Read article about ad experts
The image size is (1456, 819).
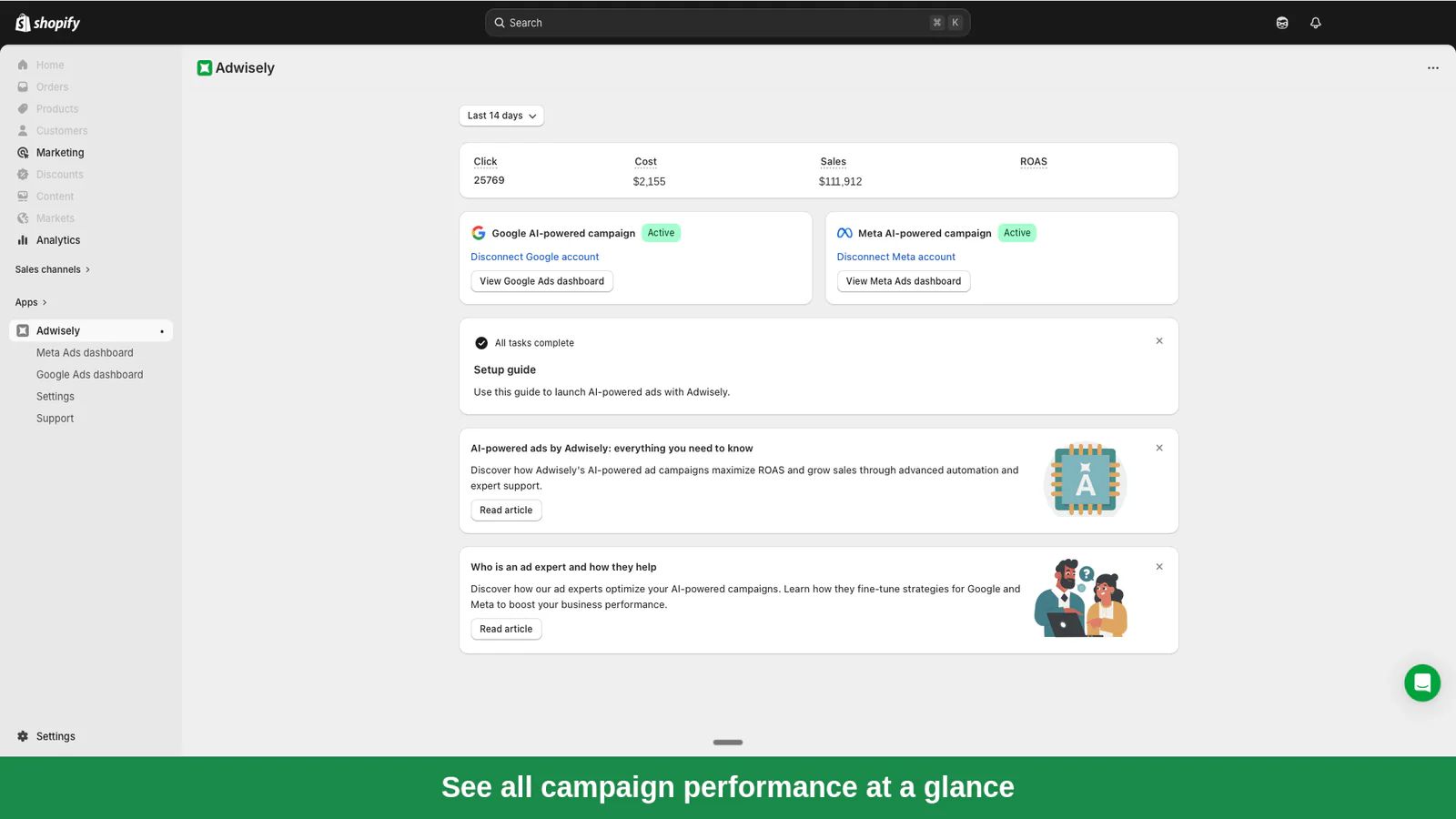click(x=506, y=629)
